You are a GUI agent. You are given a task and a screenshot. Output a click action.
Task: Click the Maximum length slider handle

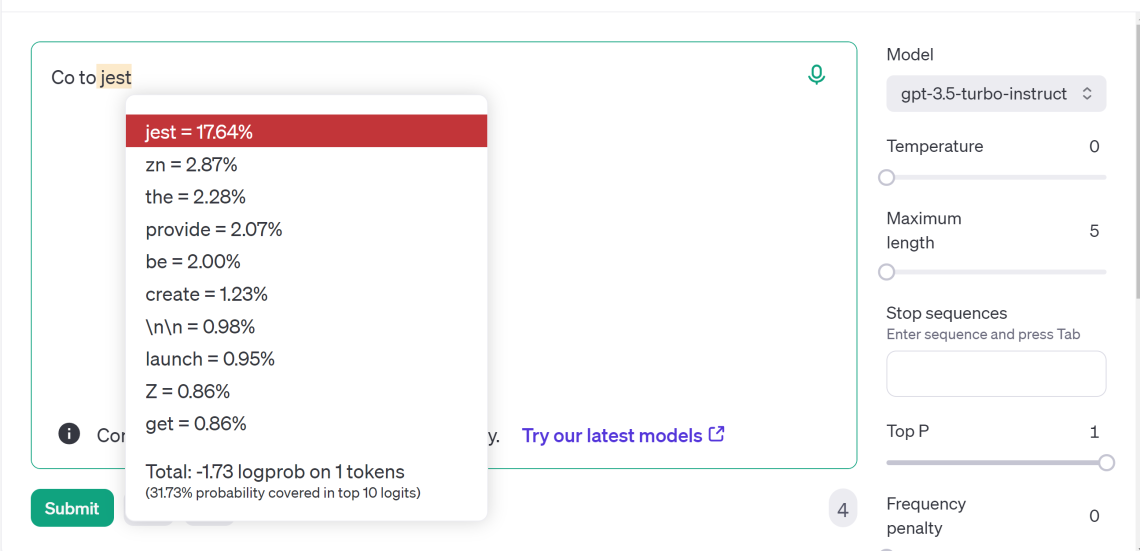(887, 272)
